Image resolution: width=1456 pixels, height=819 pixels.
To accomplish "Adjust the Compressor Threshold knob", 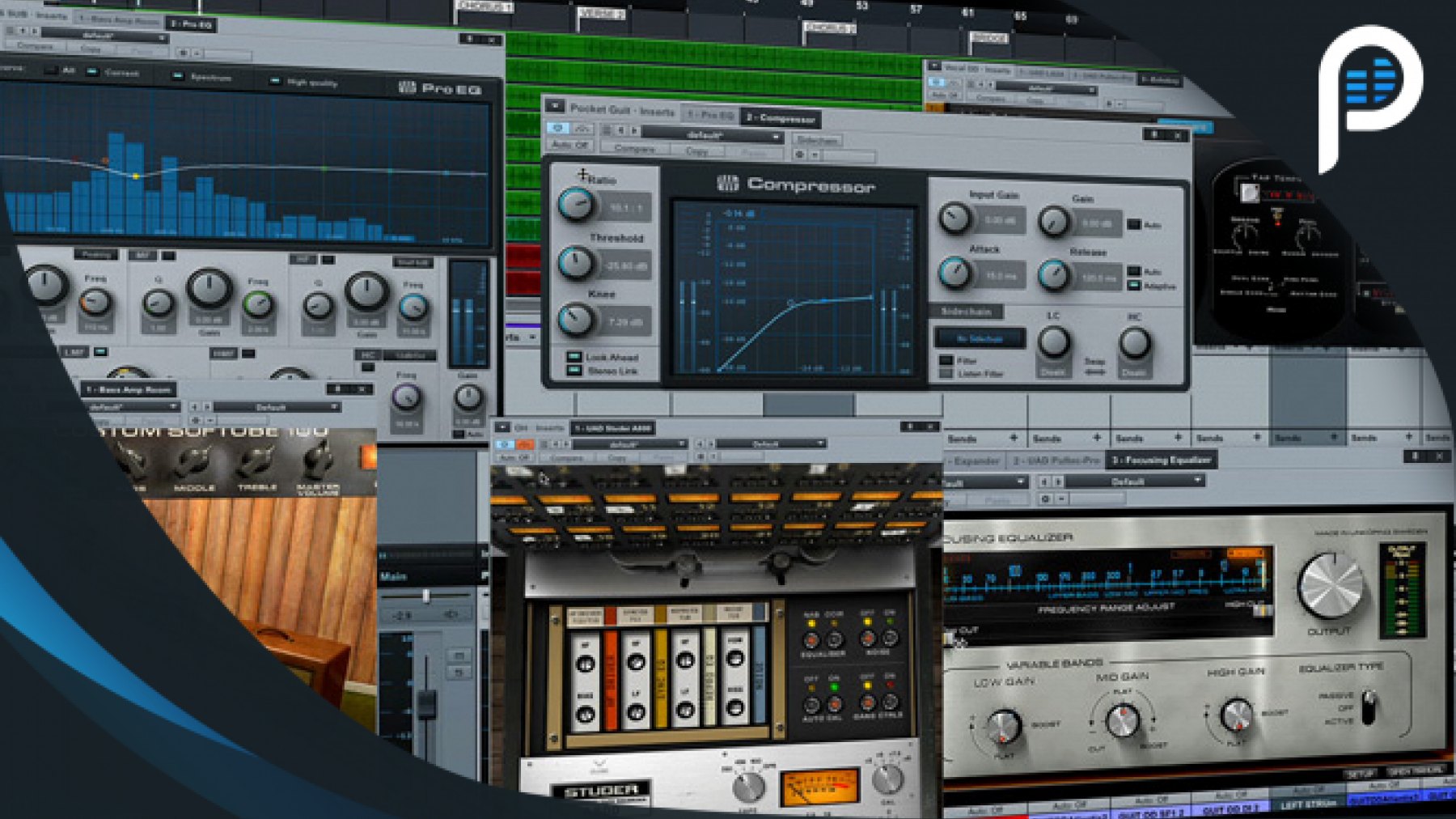I will click(x=576, y=263).
